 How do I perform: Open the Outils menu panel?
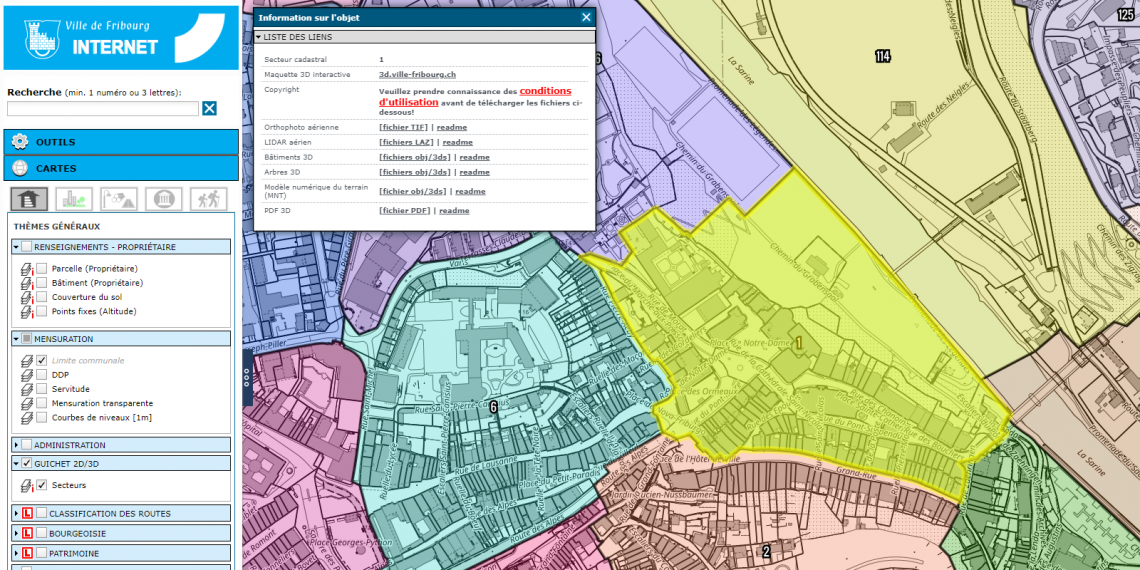[120, 142]
